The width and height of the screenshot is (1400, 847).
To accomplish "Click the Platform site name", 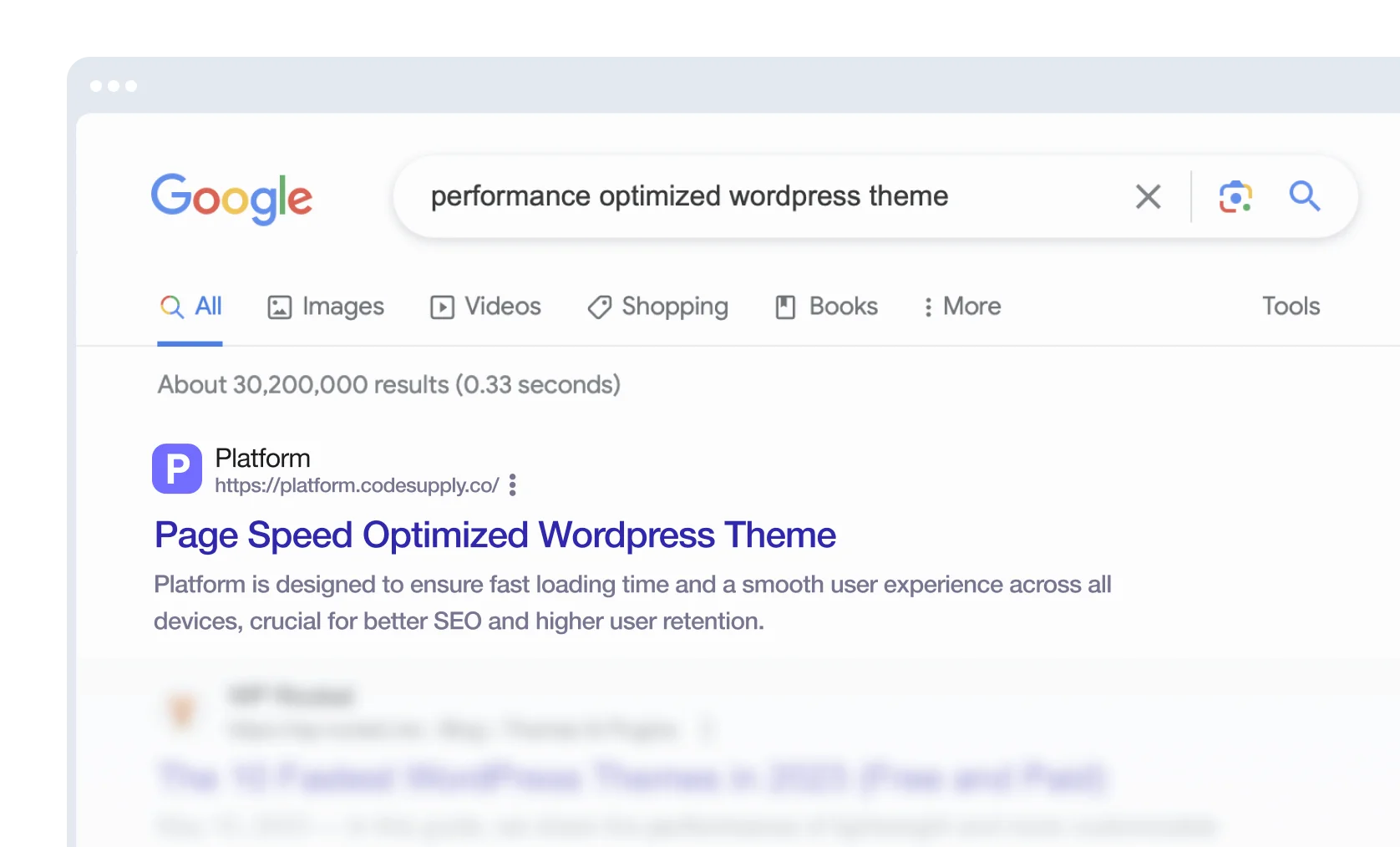I will pos(262,458).
